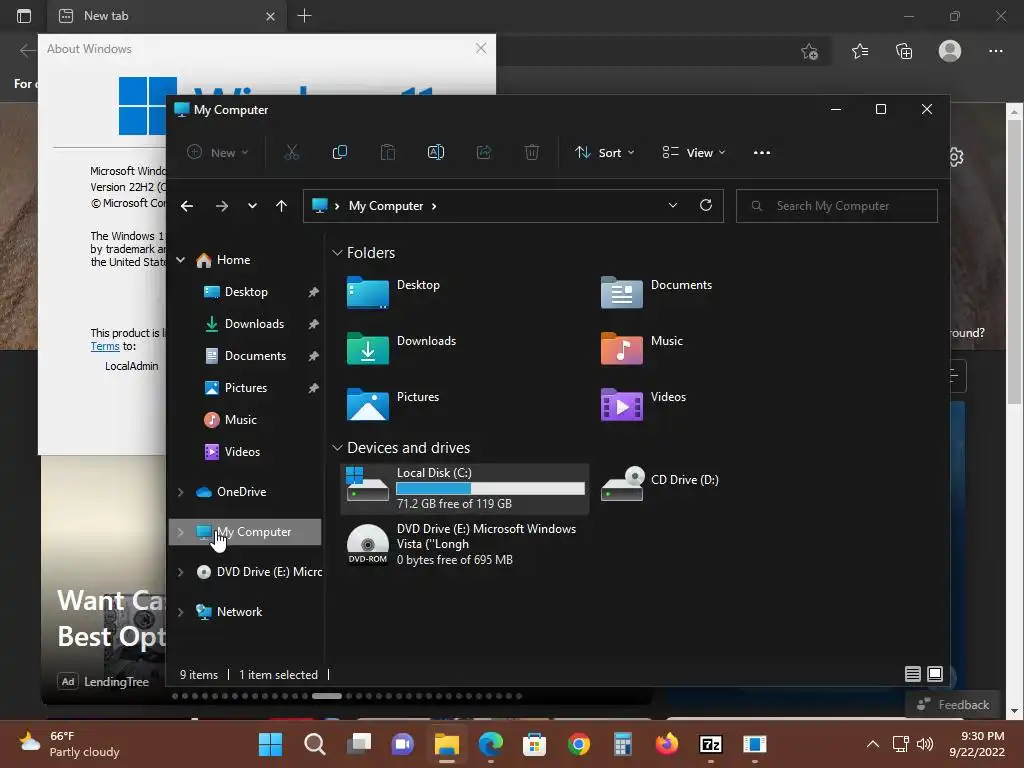1024x768 pixels.
Task: Open the address bar history dropdown
Action: 673,205
